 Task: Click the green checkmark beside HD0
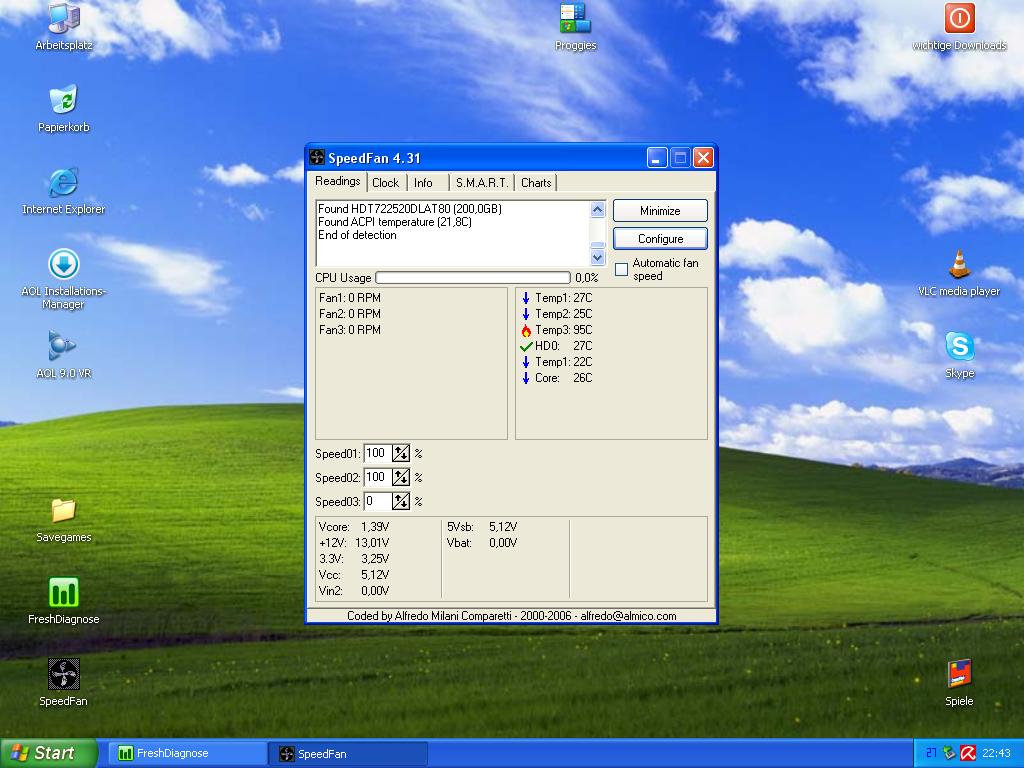point(526,346)
